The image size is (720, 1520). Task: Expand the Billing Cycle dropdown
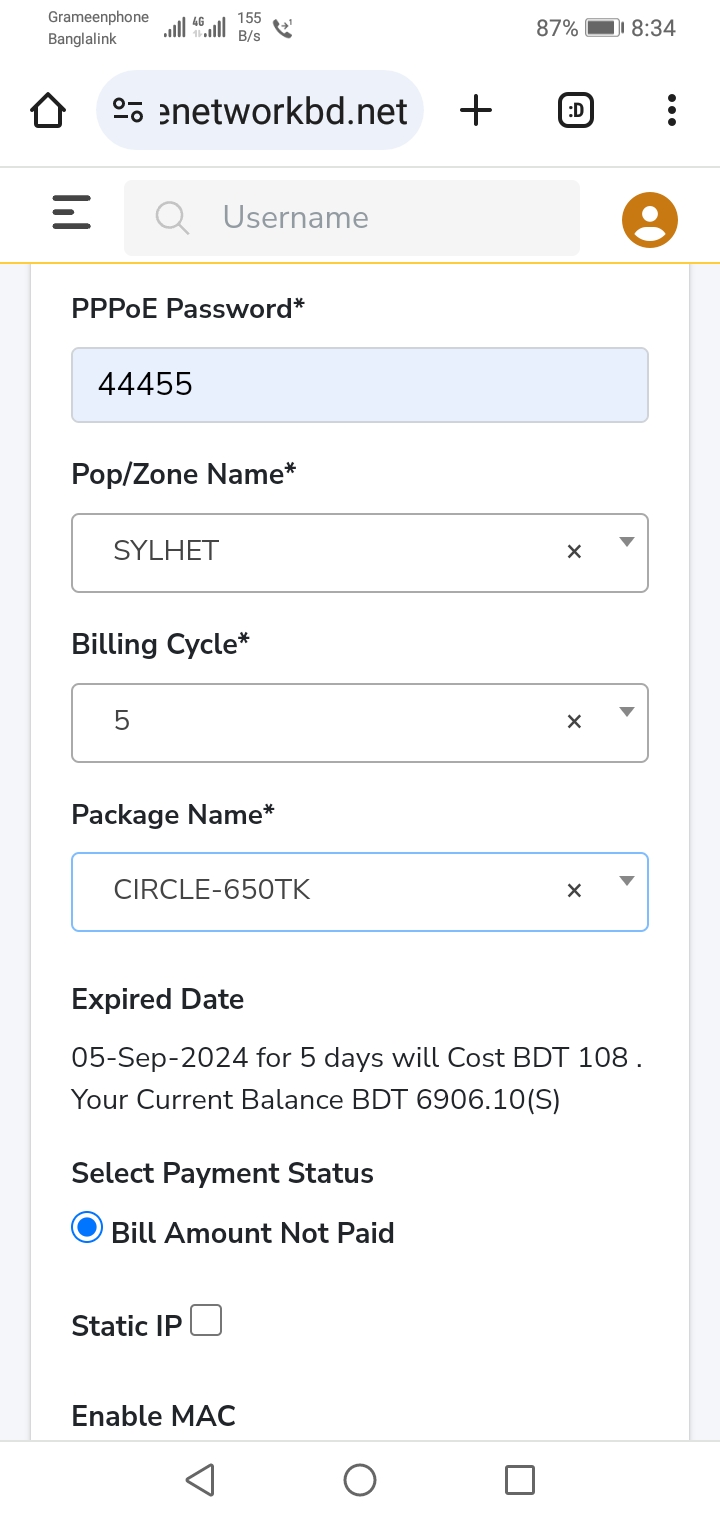point(627,712)
